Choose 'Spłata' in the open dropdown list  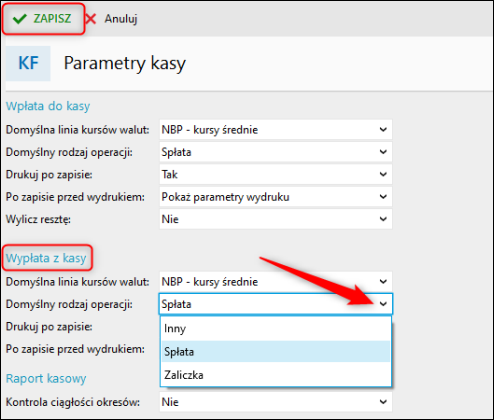point(276,352)
